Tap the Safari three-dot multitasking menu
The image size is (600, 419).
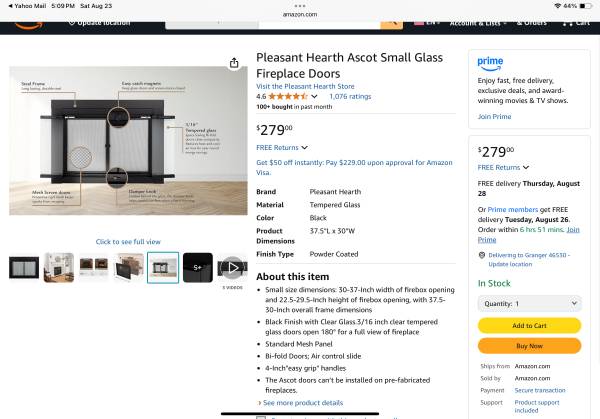[300, 6]
